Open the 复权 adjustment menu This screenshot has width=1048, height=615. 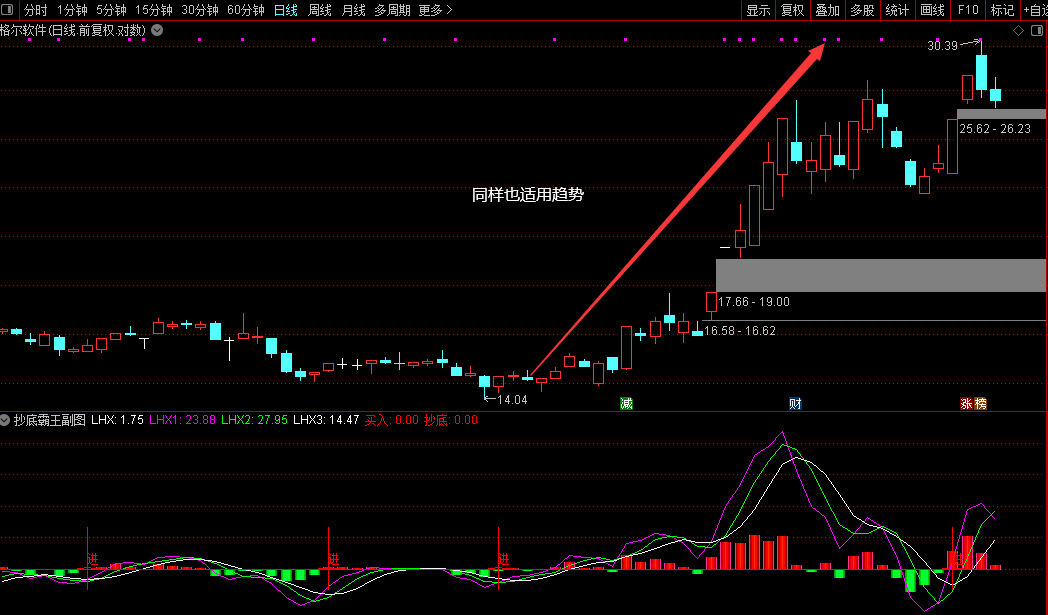tap(793, 10)
